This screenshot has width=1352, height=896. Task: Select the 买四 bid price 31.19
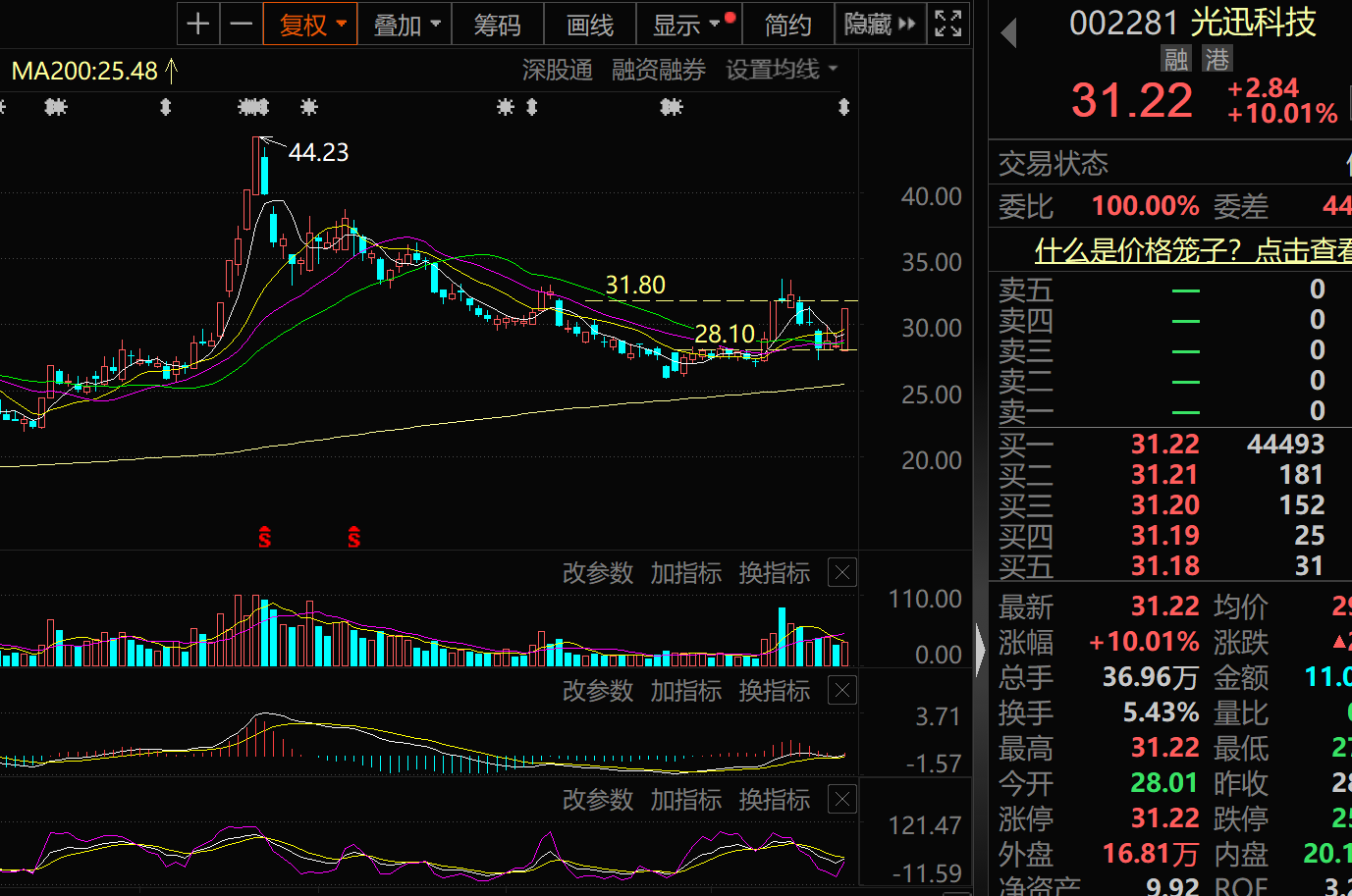[1165, 535]
